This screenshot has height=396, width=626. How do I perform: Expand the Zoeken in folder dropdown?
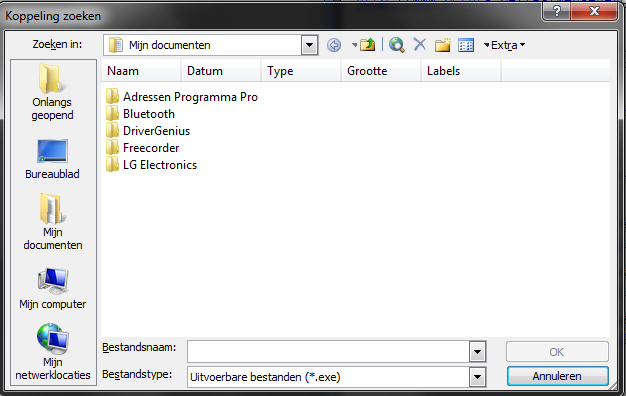tap(309, 45)
